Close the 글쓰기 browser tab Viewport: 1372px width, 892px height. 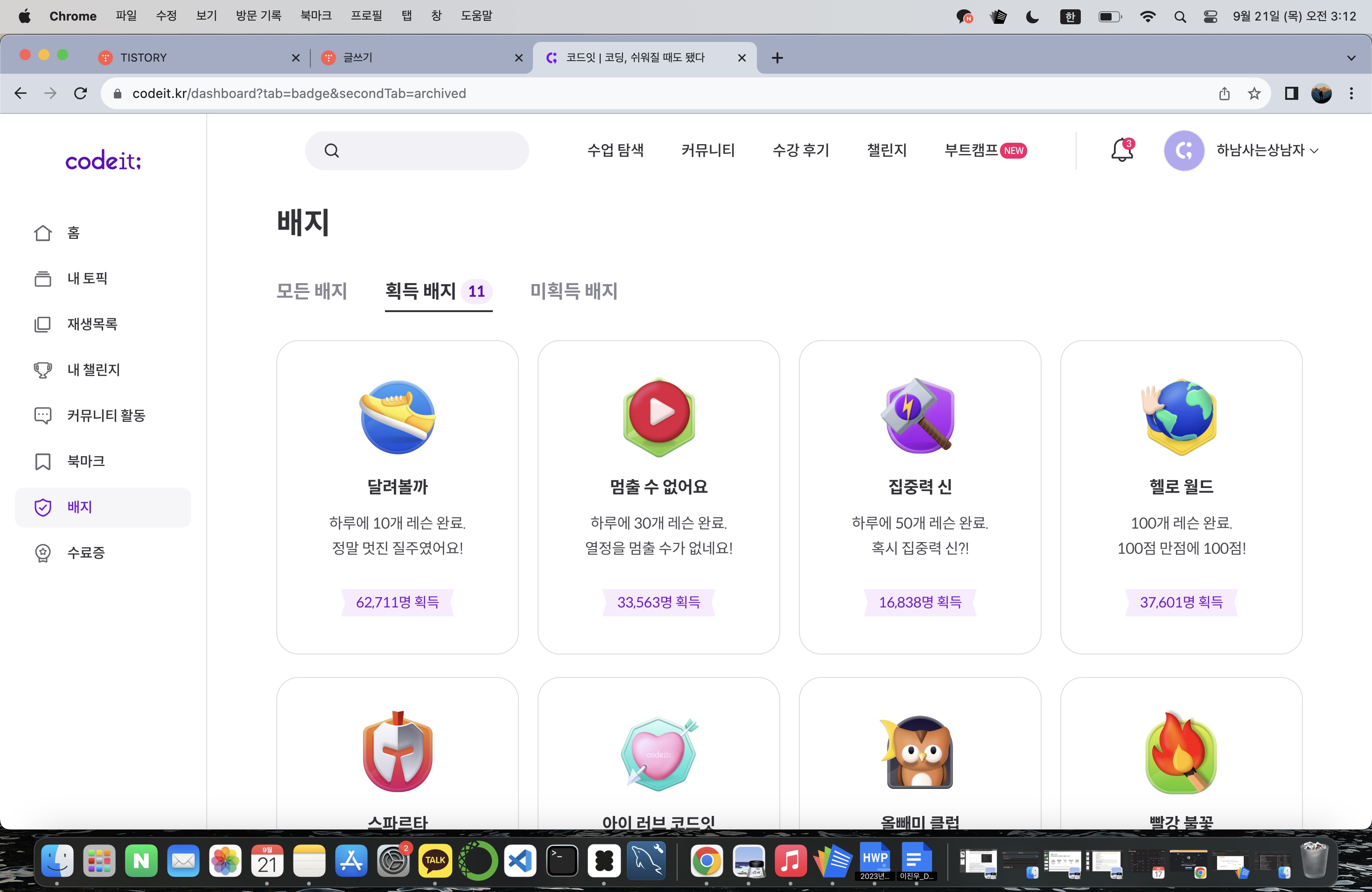point(518,58)
